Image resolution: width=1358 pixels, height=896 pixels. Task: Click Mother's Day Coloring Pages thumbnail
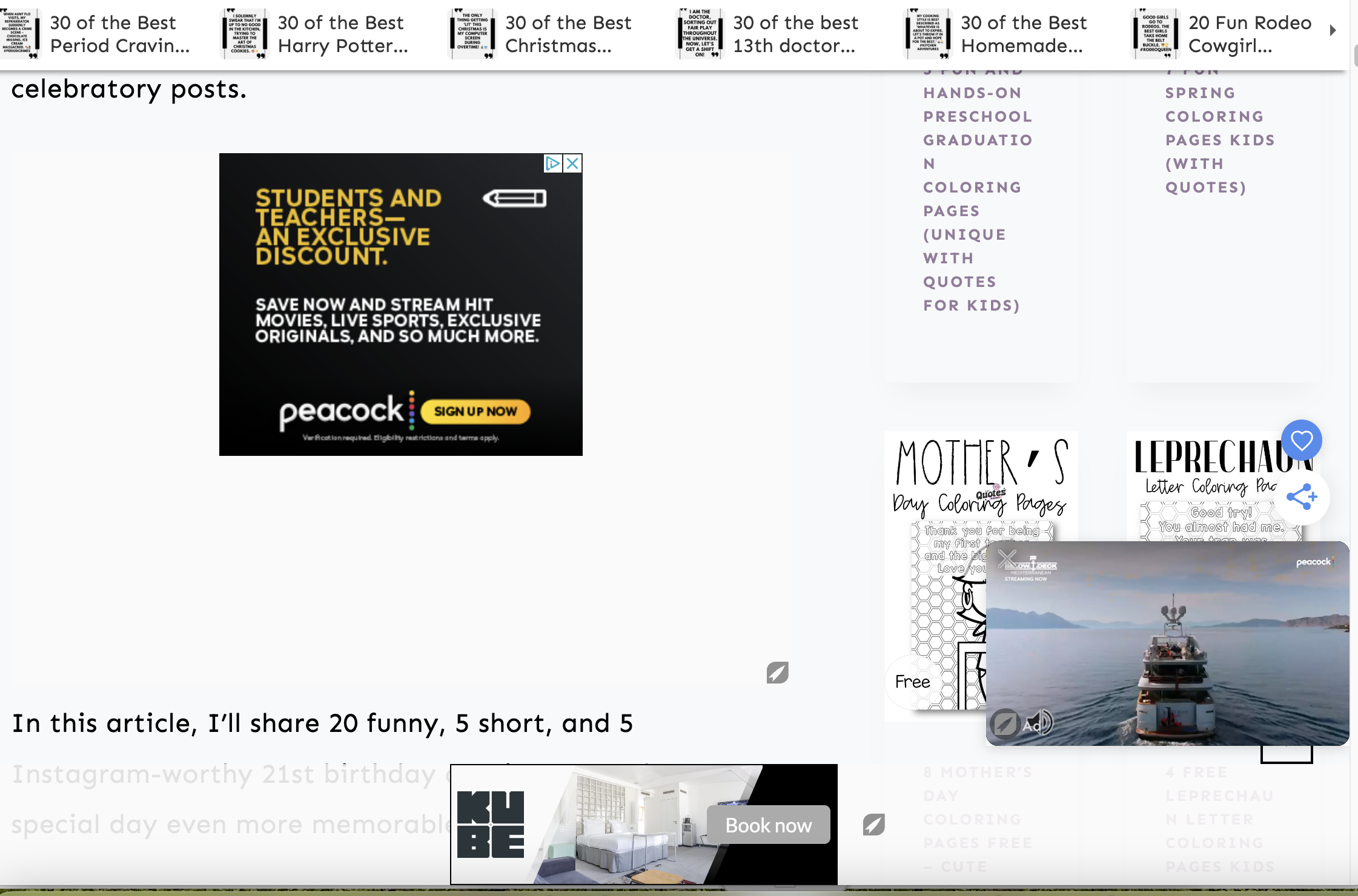coord(936,545)
